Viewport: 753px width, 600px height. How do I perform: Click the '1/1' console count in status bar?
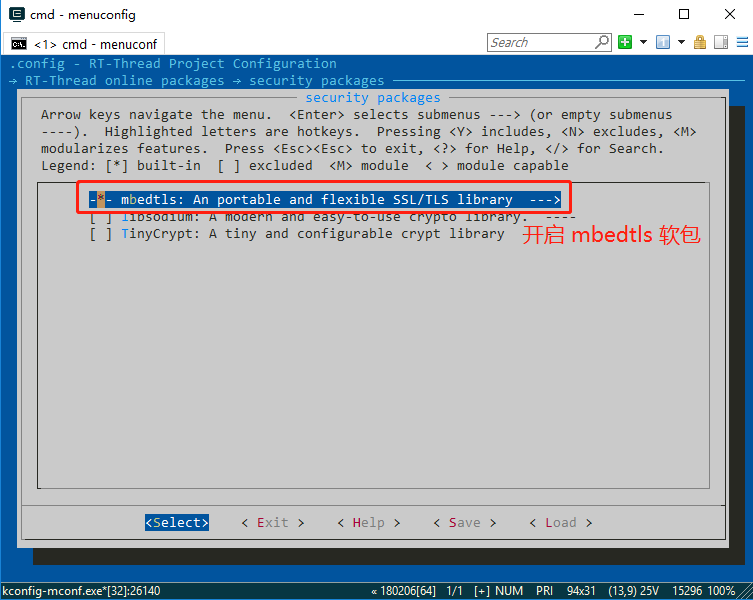pyautogui.click(x=454, y=591)
